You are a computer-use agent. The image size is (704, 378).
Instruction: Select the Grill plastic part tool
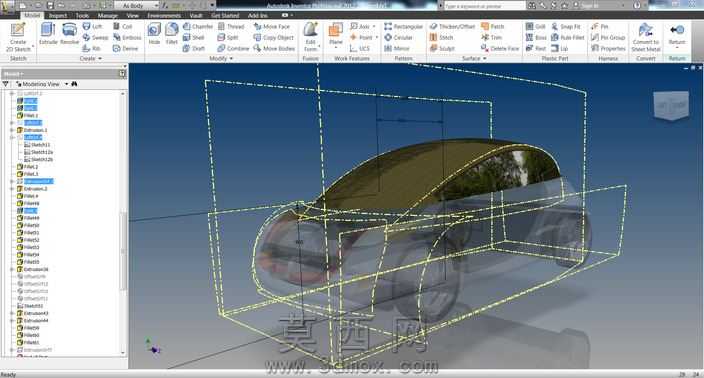click(x=535, y=27)
